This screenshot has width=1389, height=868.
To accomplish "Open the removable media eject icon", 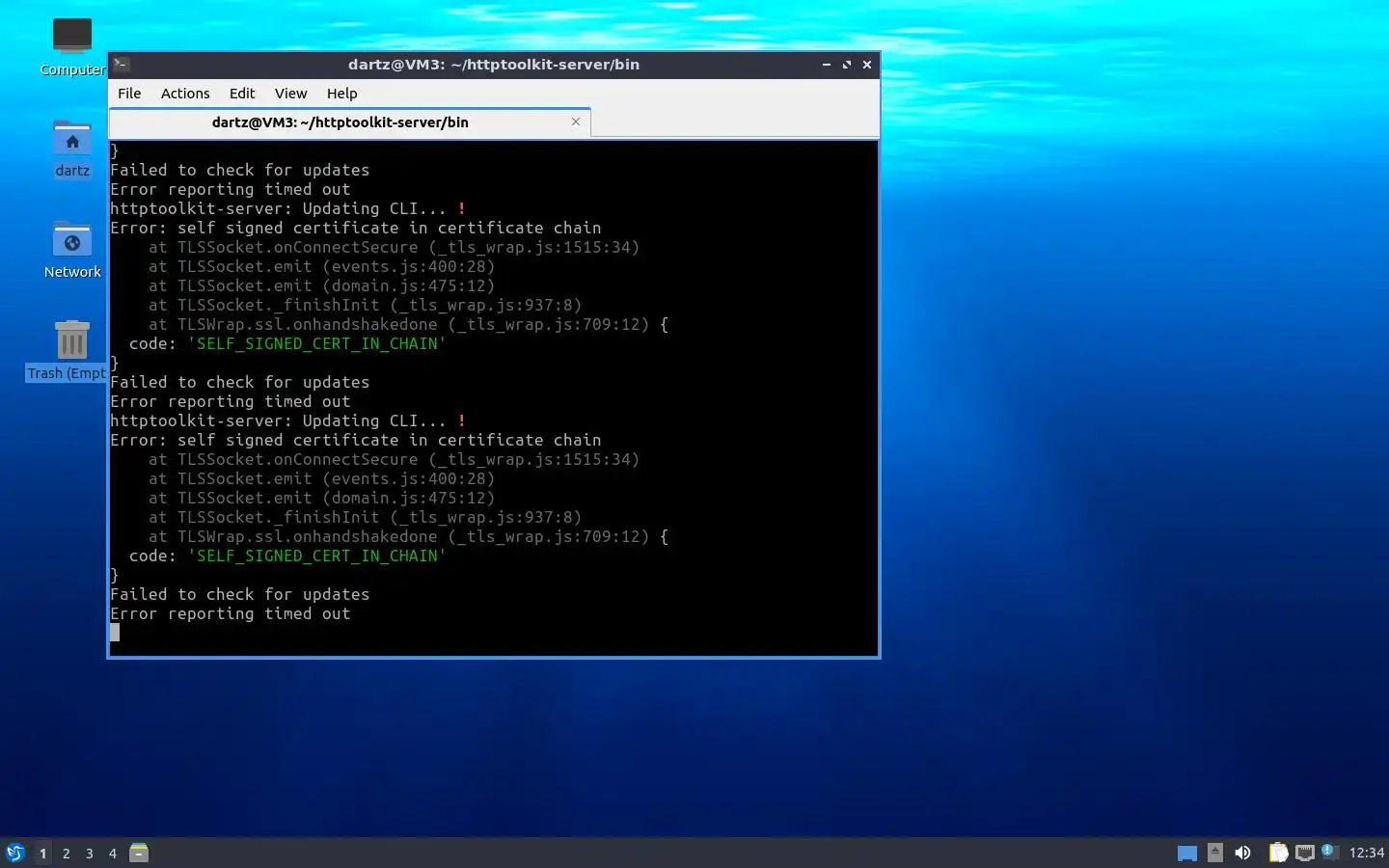I will click(1215, 853).
